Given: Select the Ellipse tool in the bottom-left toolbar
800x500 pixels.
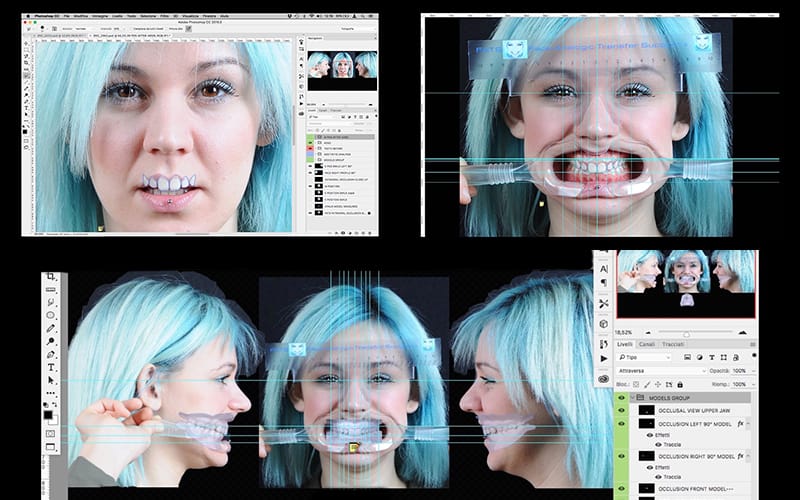Looking at the screenshot, I should click(x=51, y=315).
